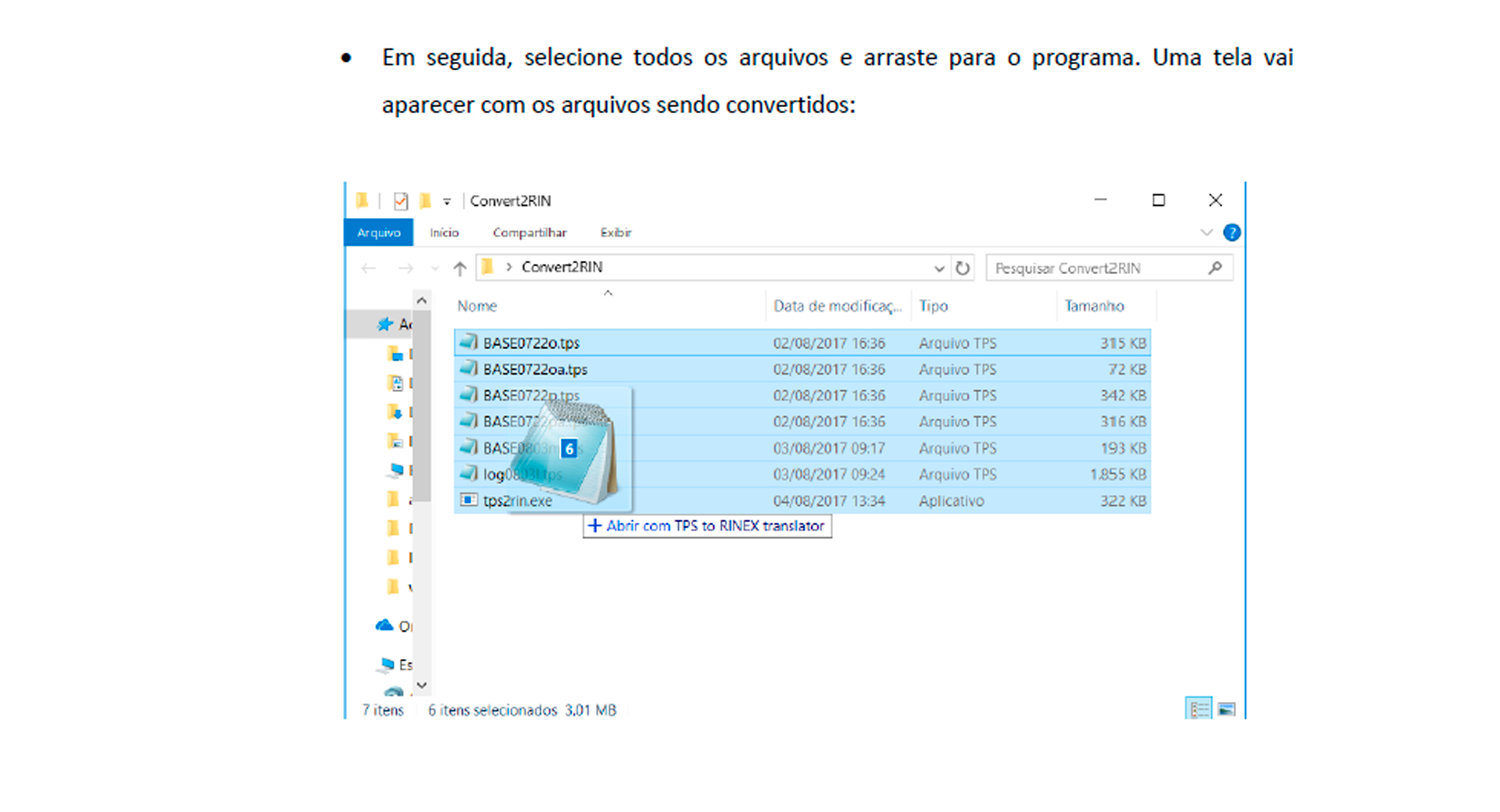Click the tps2rin.exe application icon
The image size is (1500, 812).
point(469,500)
